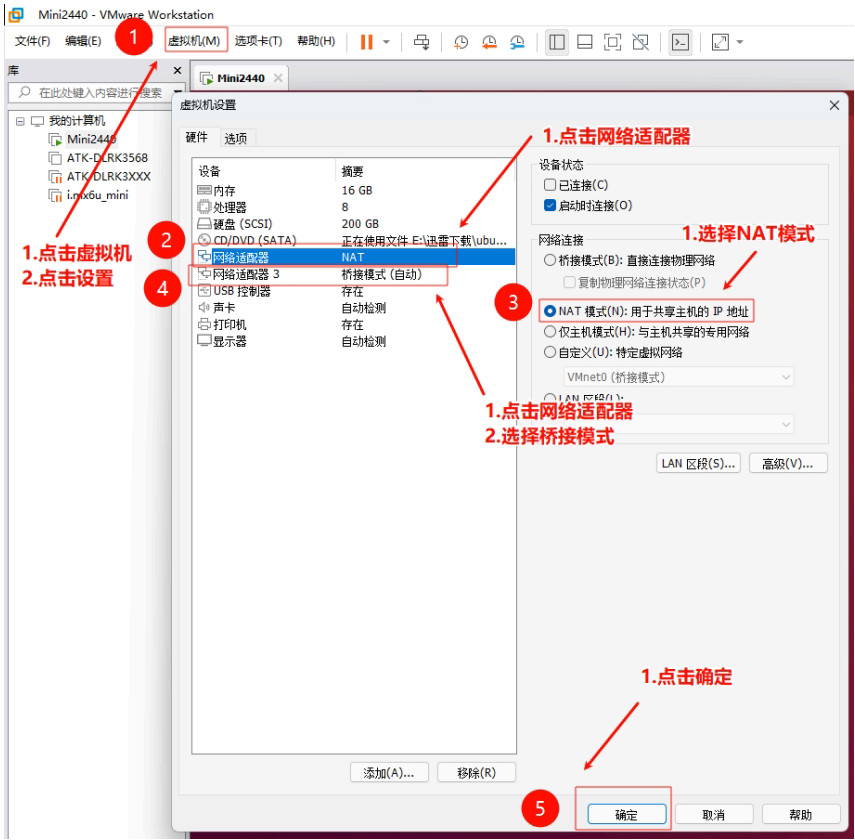This screenshot has height=840, width=855.
Task: Click the 添加(A)... button
Action: pos(389,773)
